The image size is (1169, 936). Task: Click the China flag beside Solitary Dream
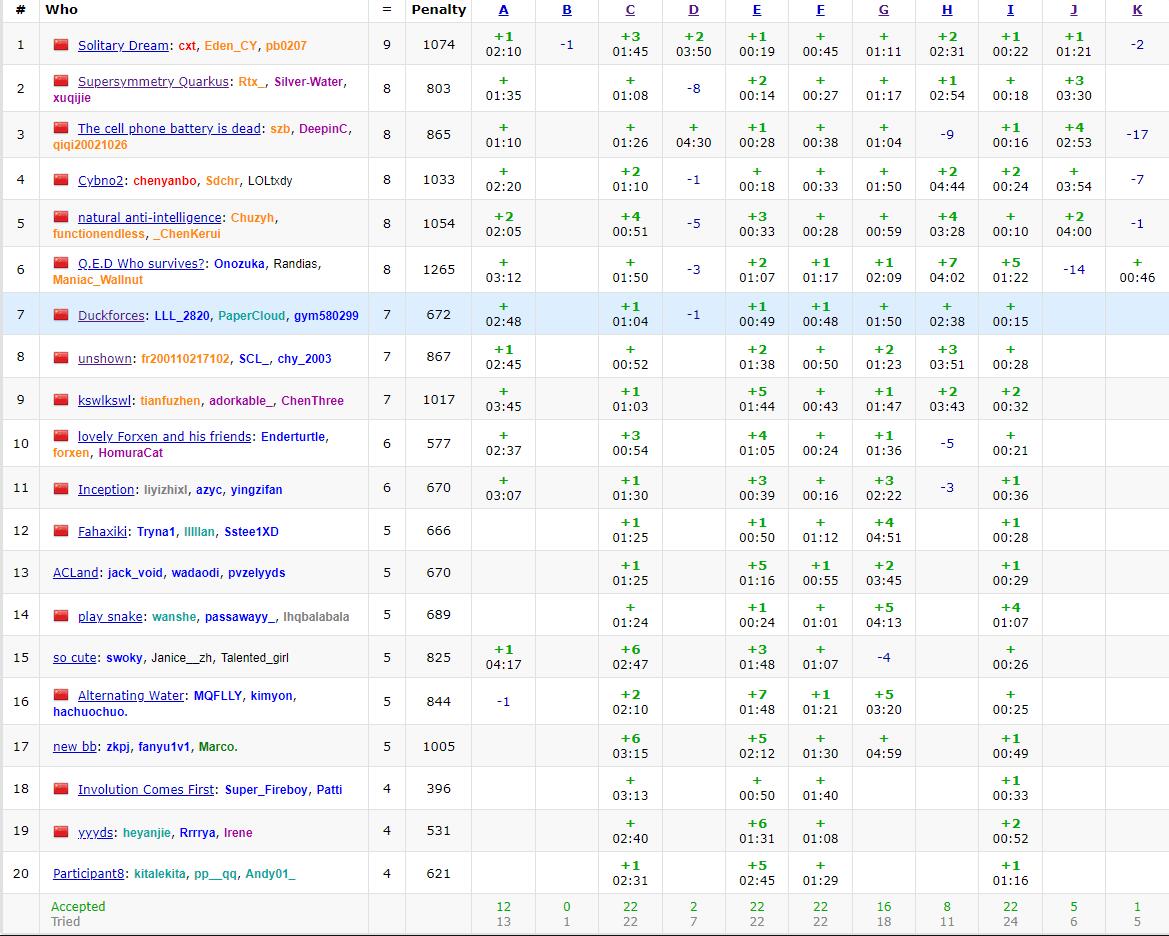coord(61,45)
